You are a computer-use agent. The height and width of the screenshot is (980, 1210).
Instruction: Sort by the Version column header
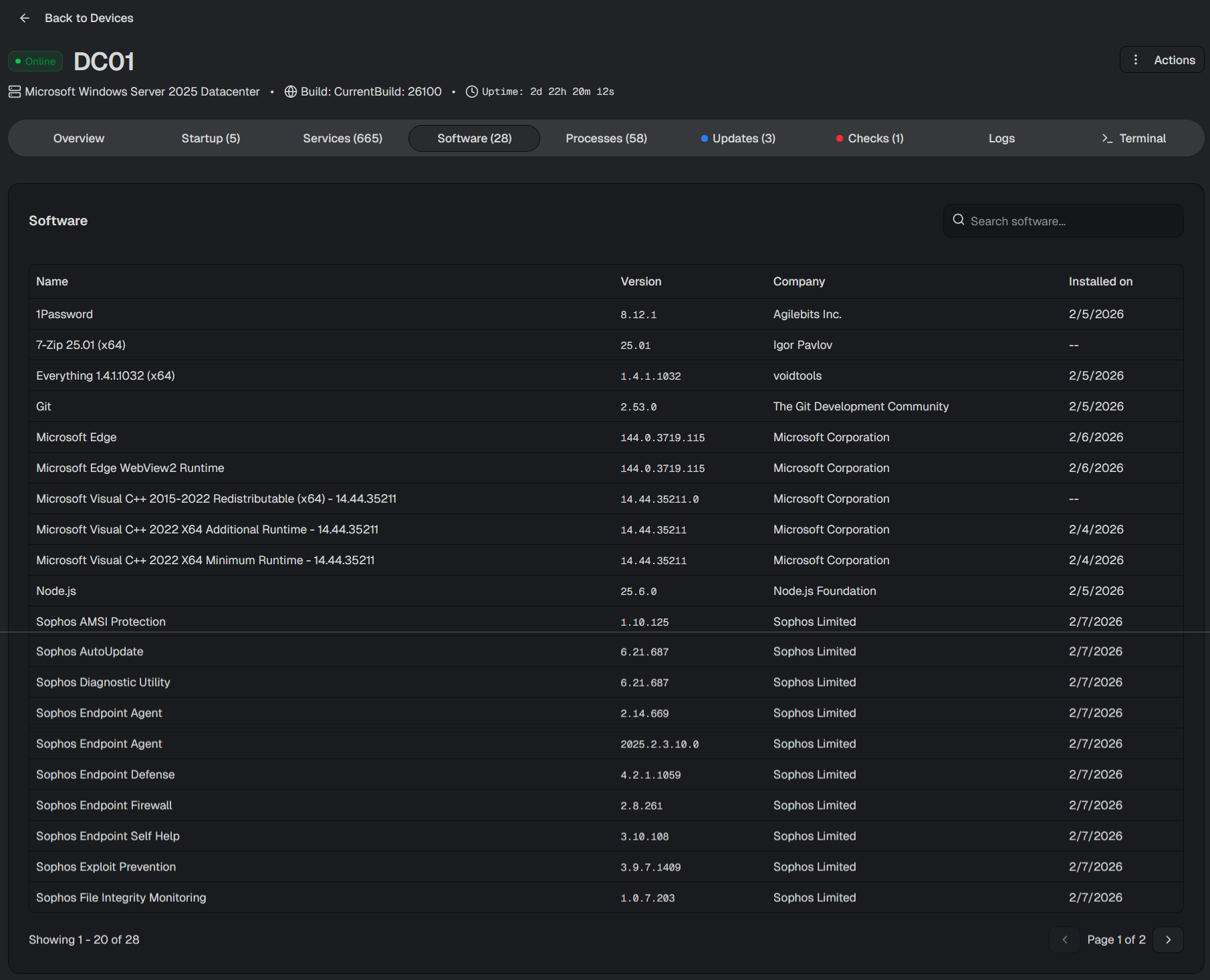640,281
